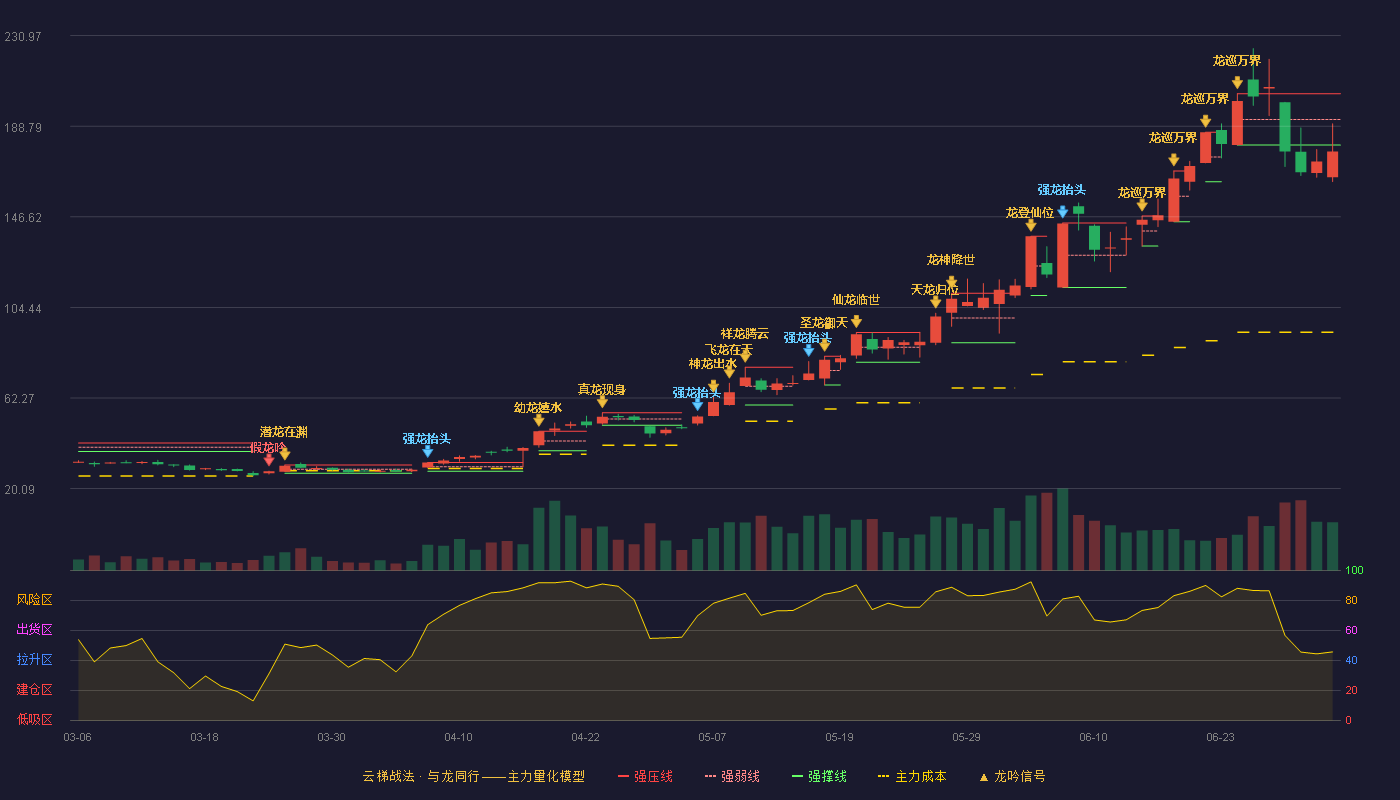Click the 03-18 date label
Image resolution: width=1400 pixels, height=800 pixels.
click(x=204, y=737)
